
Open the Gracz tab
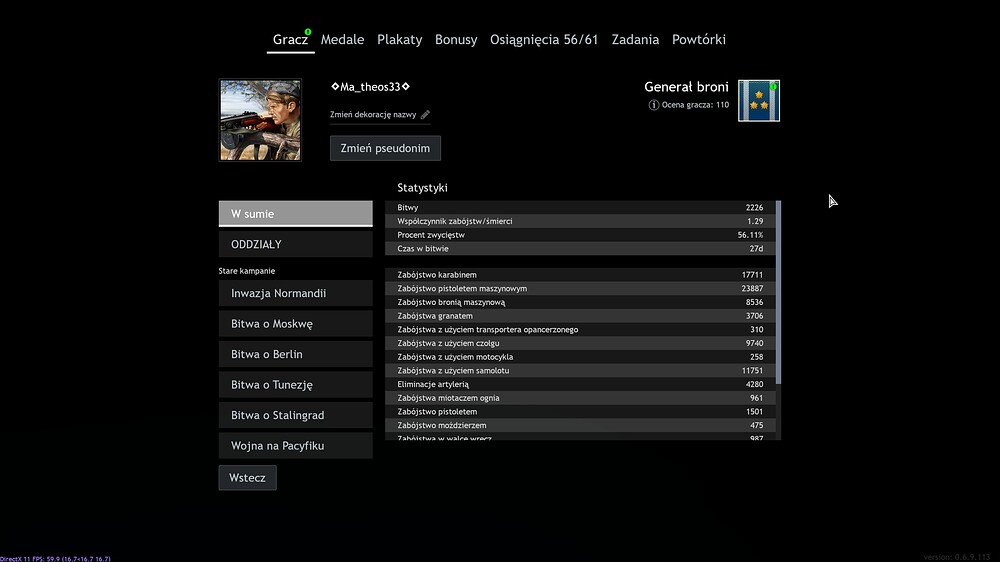tap(290, 40)
